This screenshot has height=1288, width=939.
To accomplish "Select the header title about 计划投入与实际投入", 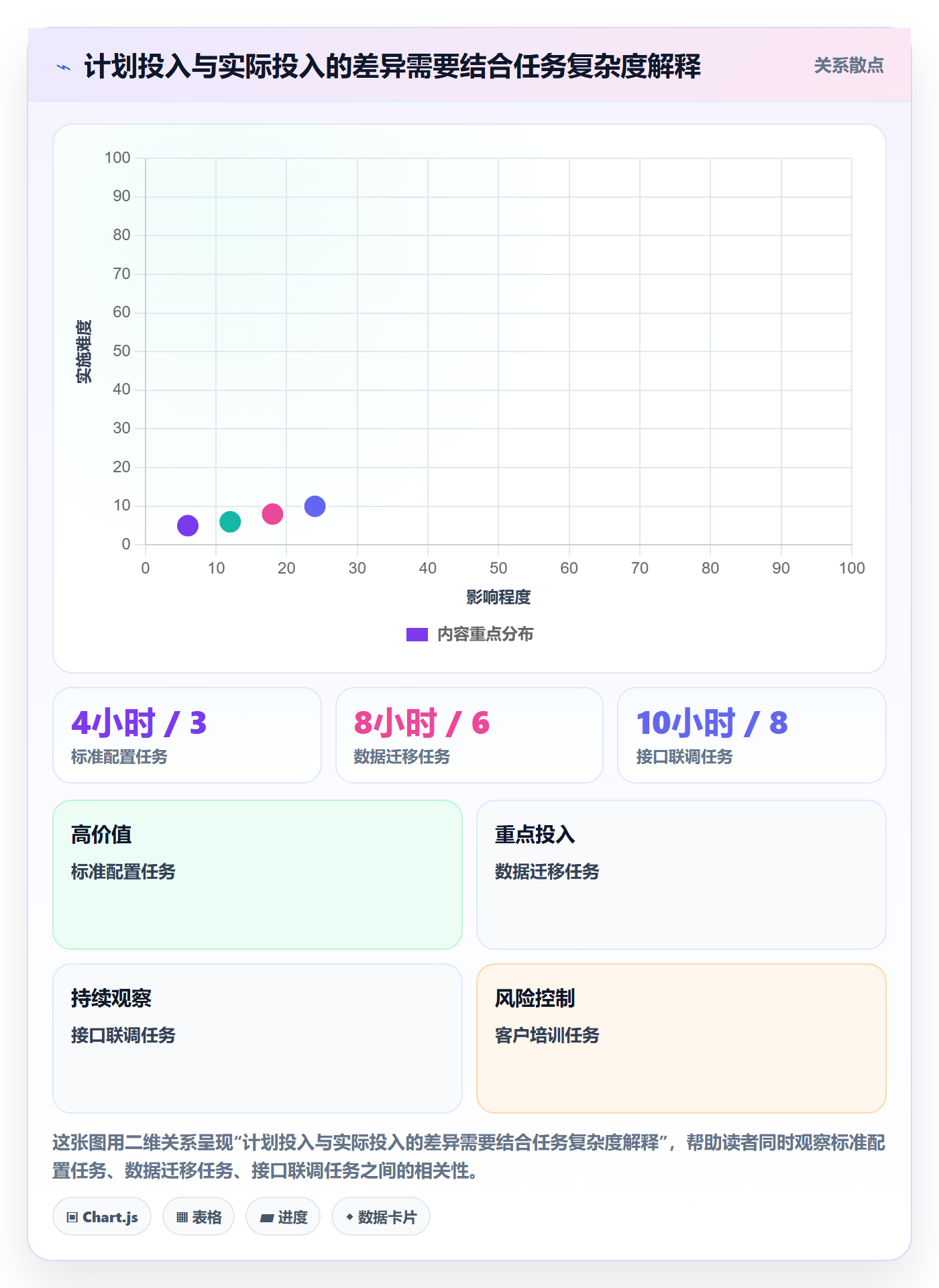I will [392, 66].
